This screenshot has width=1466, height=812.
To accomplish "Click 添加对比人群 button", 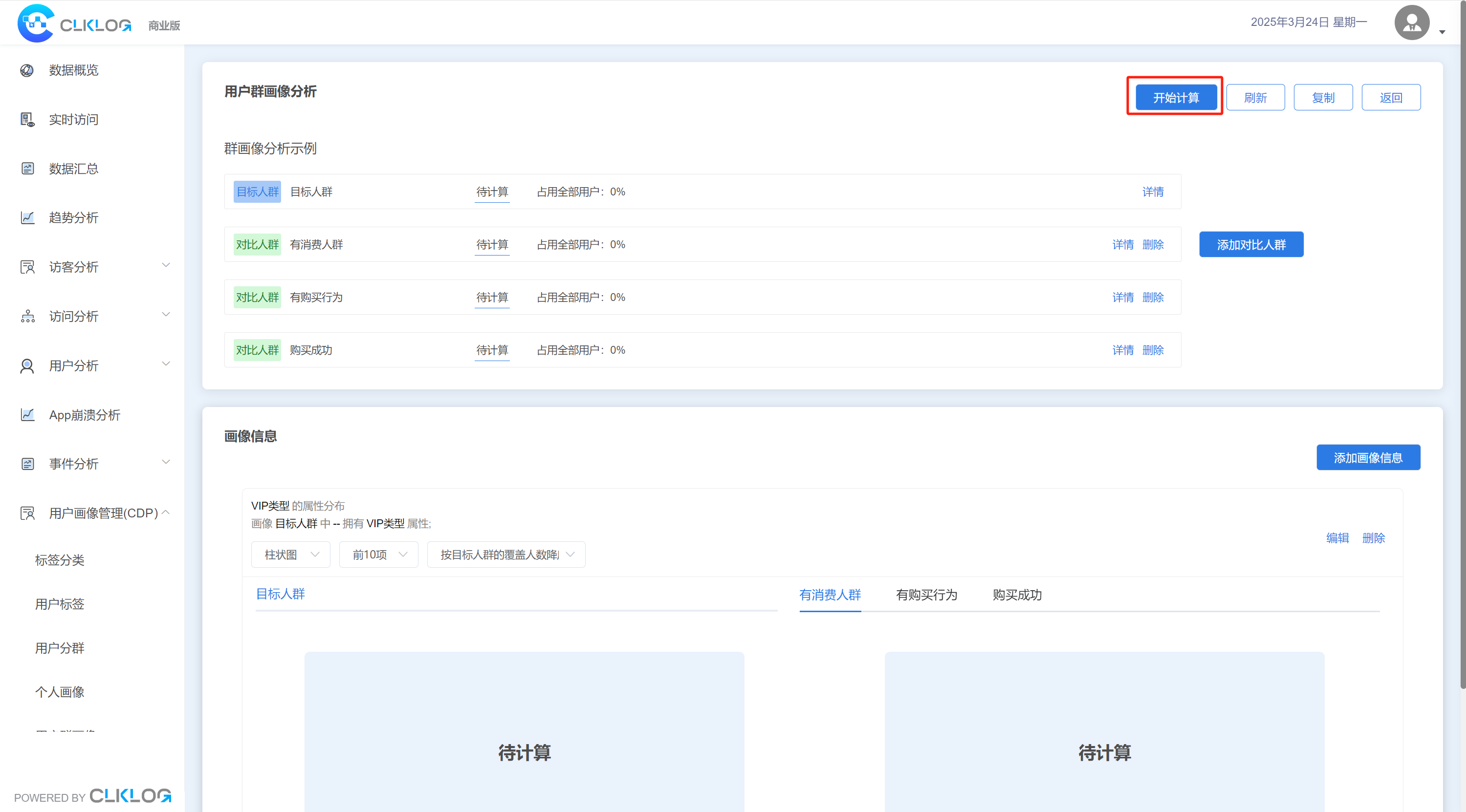I will (1251, 244).
